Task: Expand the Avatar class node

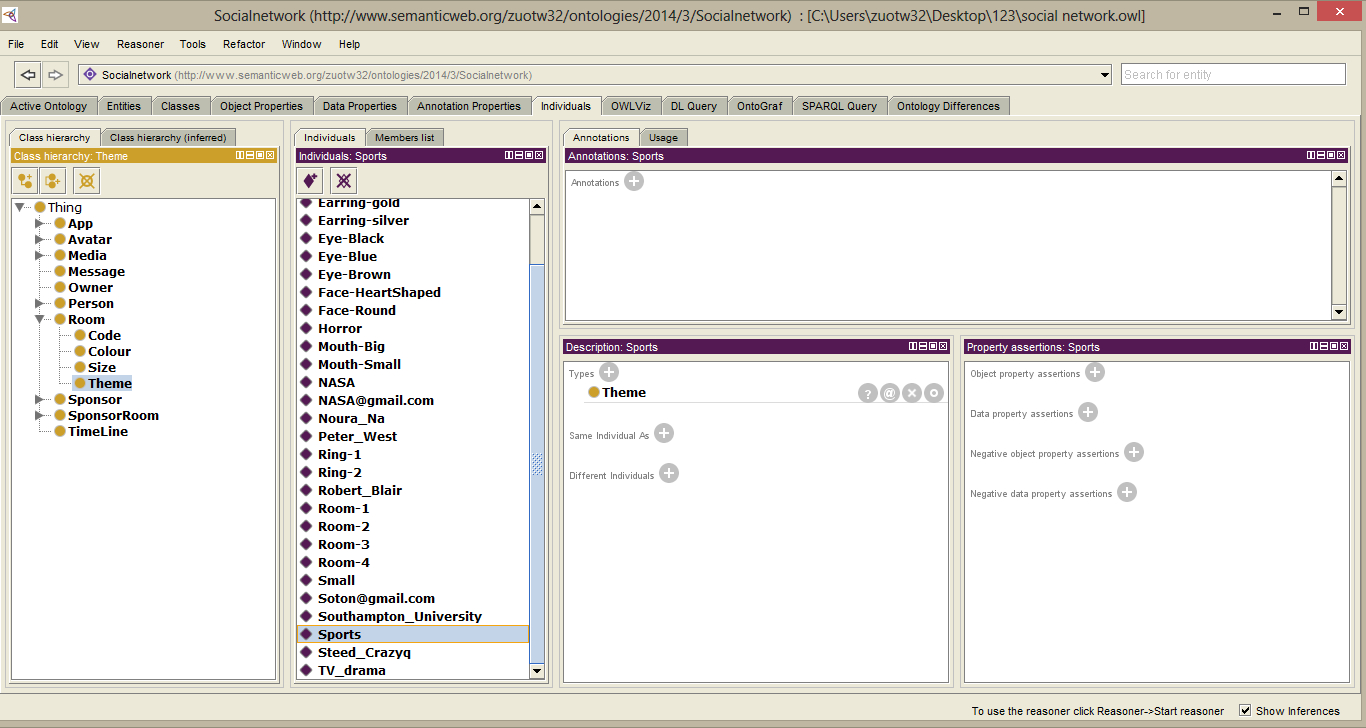Action: point(40,240)
